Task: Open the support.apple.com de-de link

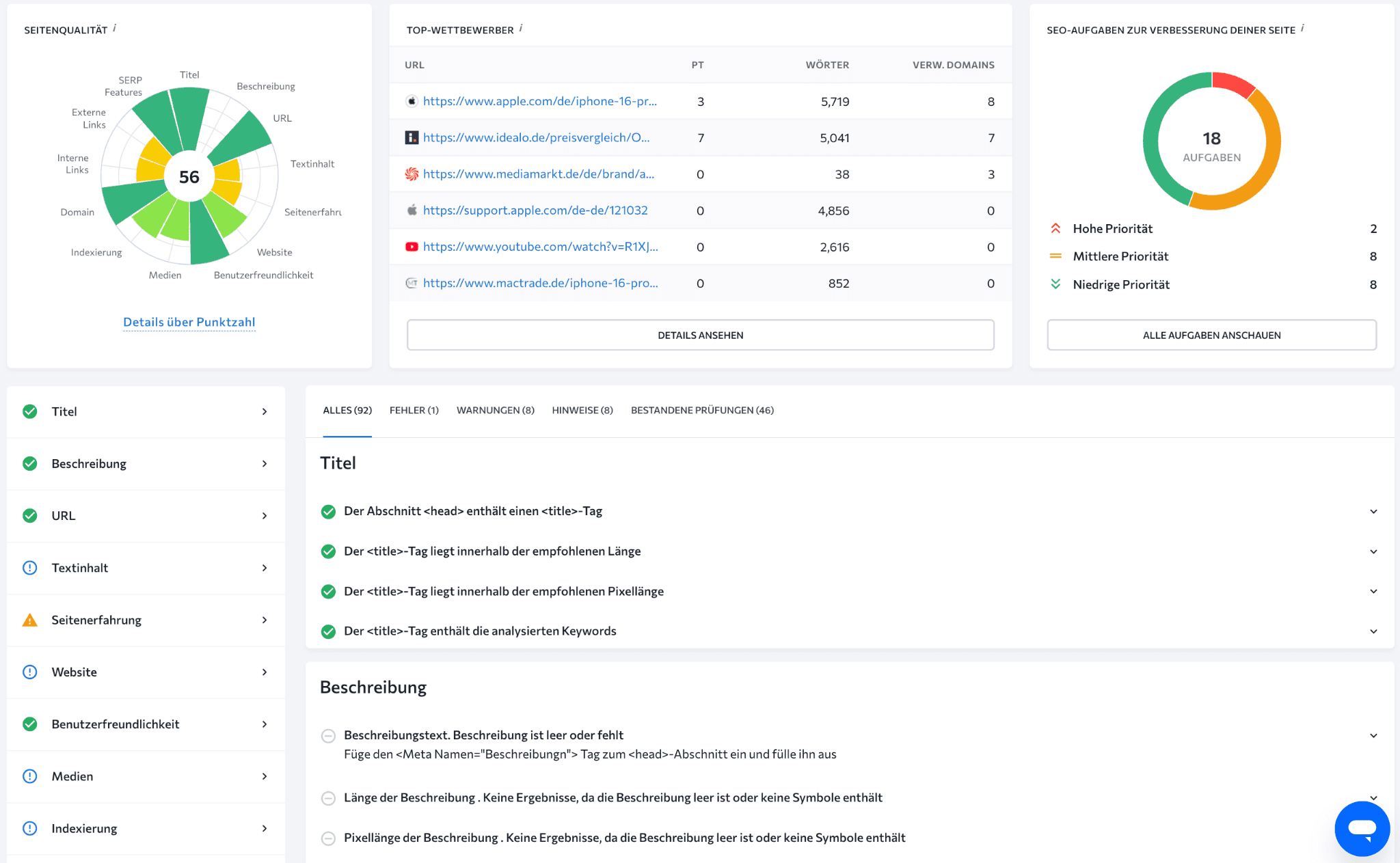Action: [x=535, y=210]
